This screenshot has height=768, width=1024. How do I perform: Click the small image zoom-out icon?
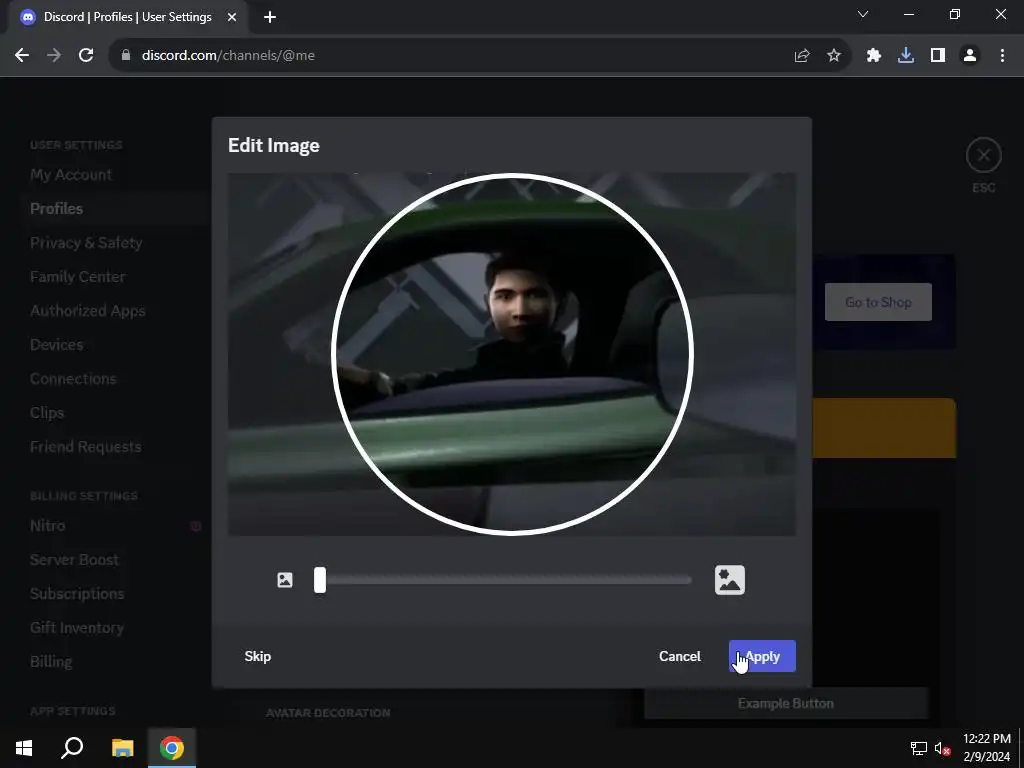(285, 580)
